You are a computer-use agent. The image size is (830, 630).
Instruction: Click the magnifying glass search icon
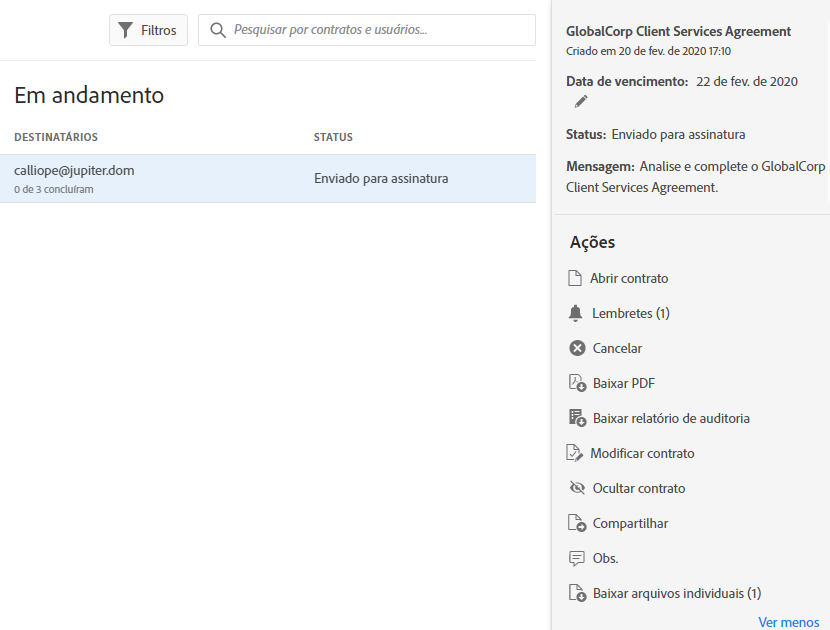[218, 30]
